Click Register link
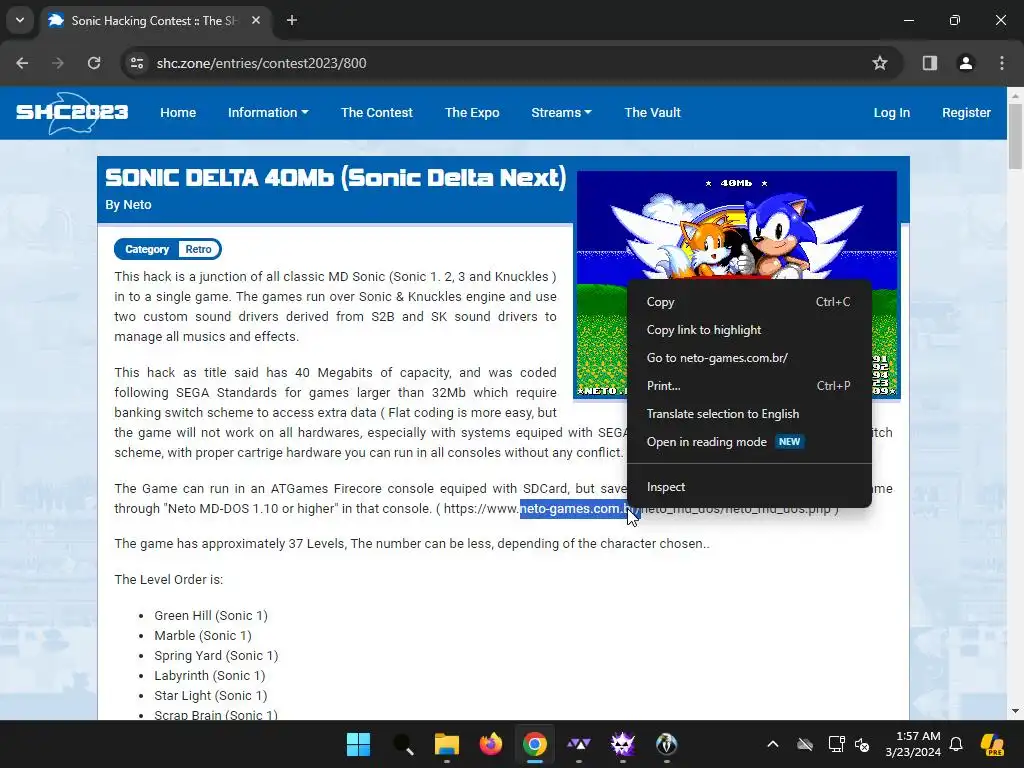 (966, 112)
